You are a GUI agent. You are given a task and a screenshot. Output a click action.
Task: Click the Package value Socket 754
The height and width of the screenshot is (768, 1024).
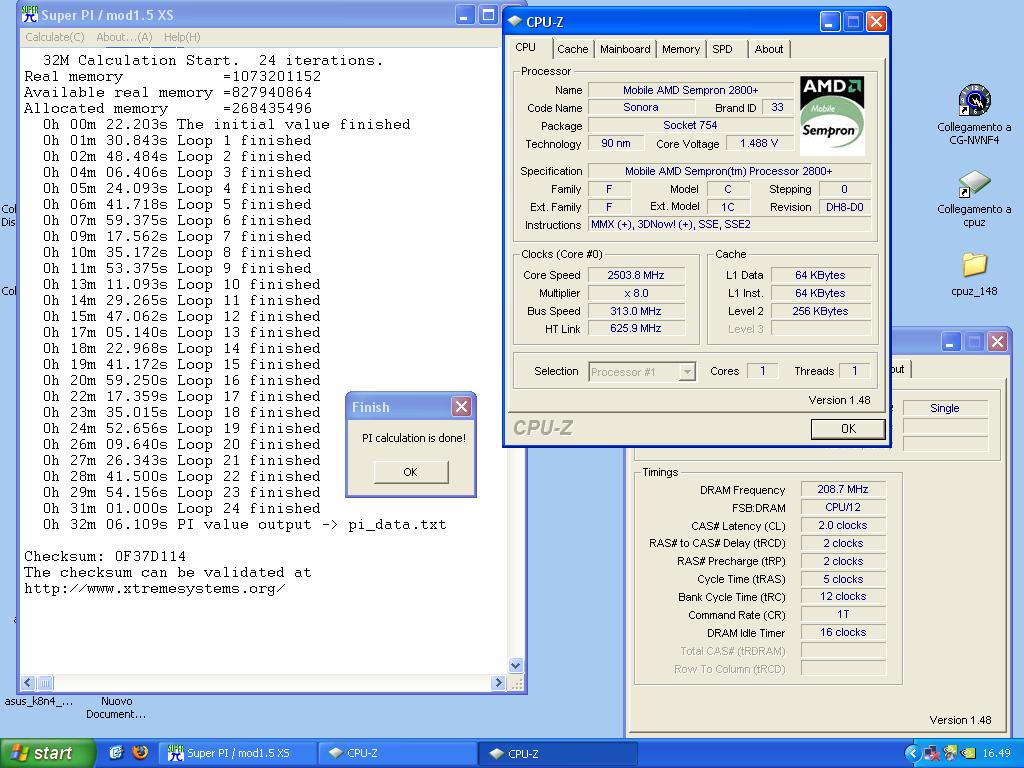(690, 125)
